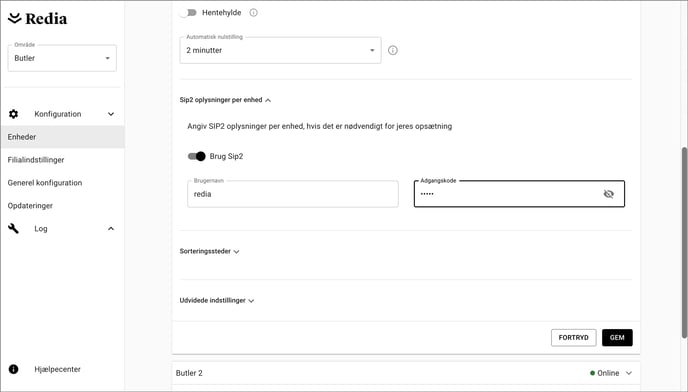Show info for Automatisk nulstilling
The height and width of the screenshot is (392, 688).
coord(393,50)
